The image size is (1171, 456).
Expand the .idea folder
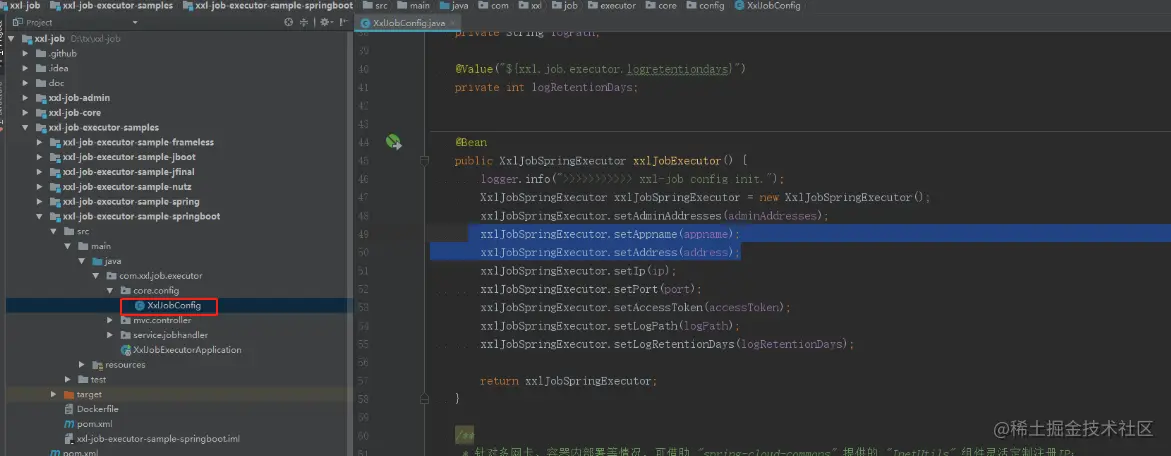pyautogui.click(x=26, y=68)
